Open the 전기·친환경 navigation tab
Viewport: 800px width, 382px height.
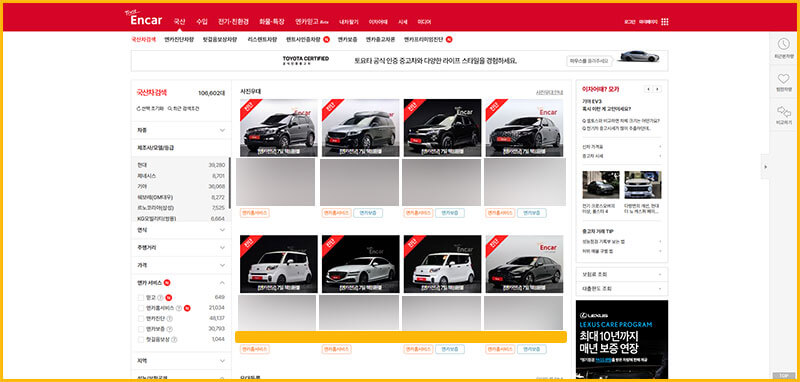pyautogui.click(x=233, y=22)
